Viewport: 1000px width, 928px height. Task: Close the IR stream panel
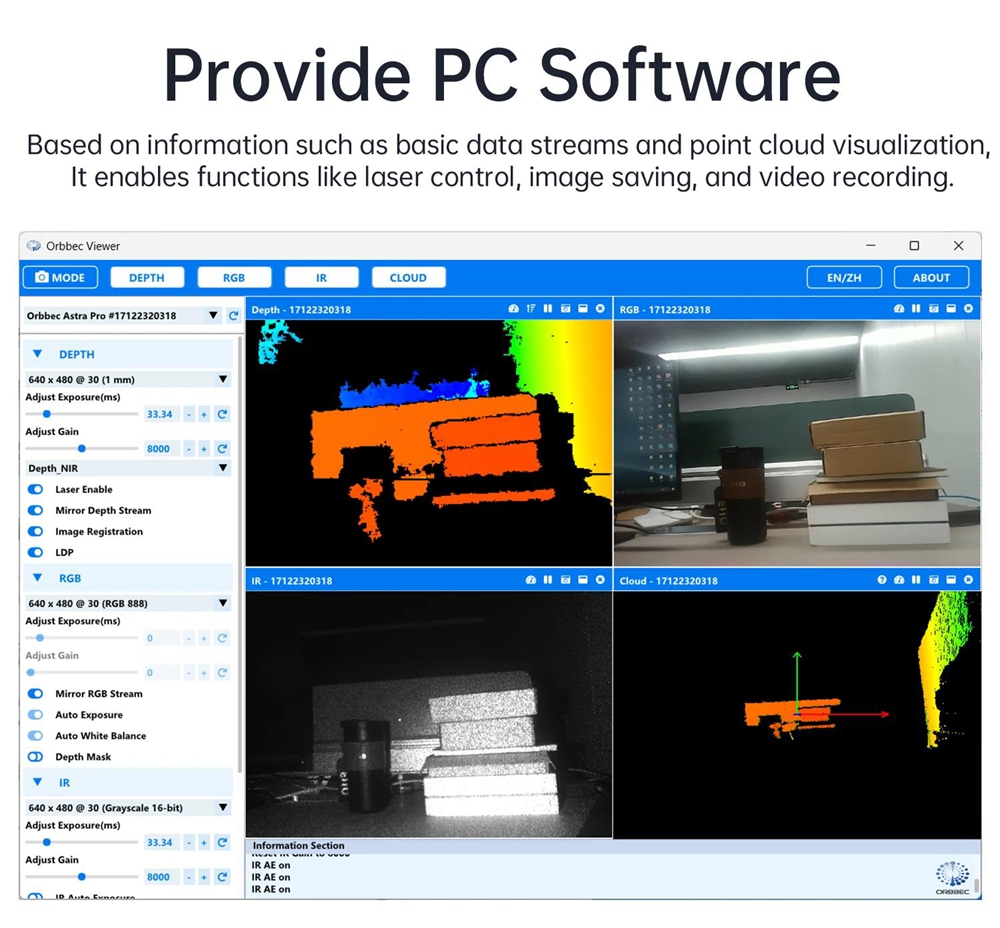click(x=600, y=580)
